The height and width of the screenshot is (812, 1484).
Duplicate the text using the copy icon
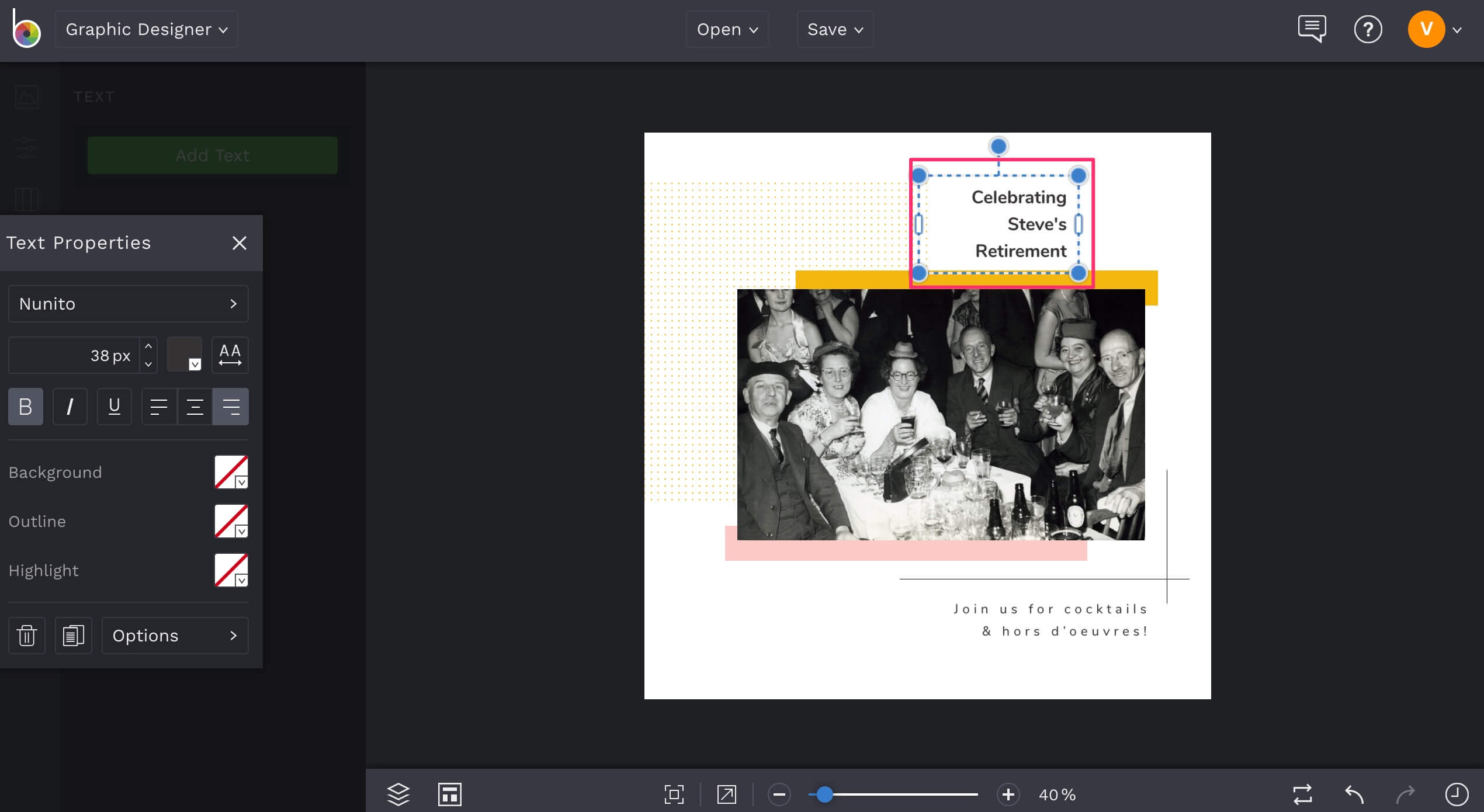(x=73, y=636)
